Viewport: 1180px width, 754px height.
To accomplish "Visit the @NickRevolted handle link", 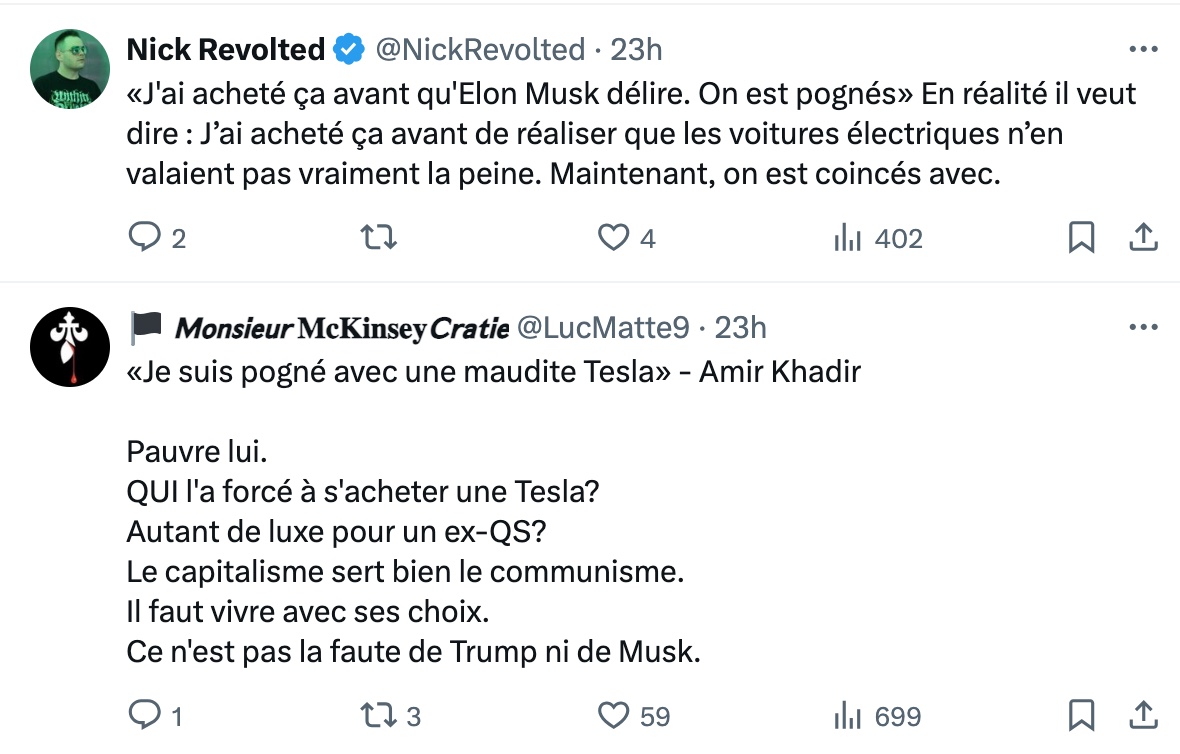I will [x=480, y=50].
